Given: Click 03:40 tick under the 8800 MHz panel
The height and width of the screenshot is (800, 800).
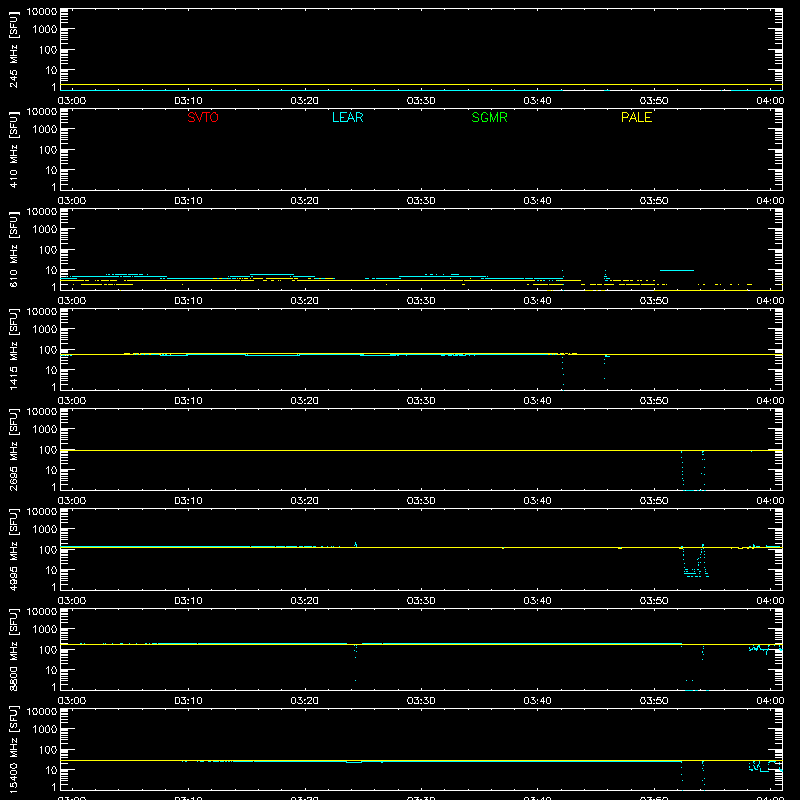Looking at the screenshot, I should [x=537, y=701].
